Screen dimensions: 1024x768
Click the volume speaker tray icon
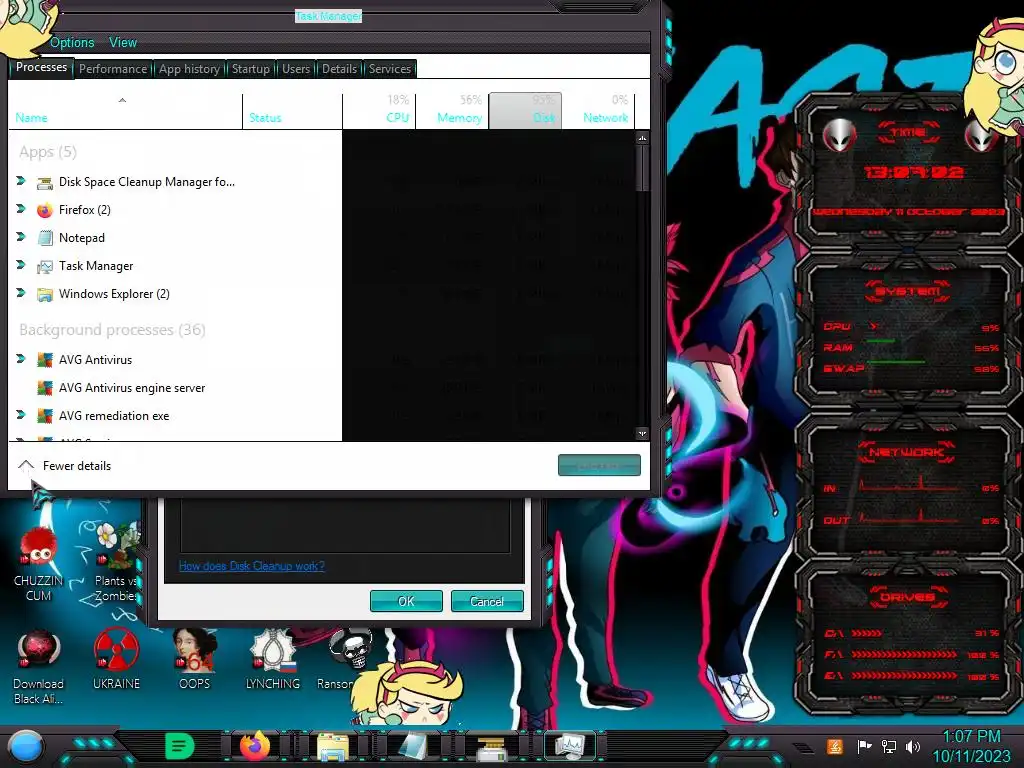[x=913, y=746]
